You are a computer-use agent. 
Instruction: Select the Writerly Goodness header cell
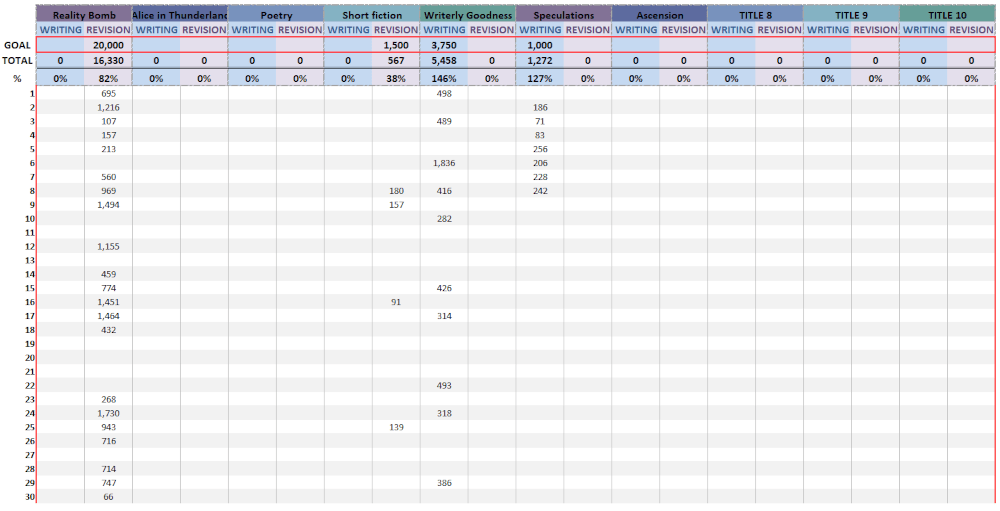(x=468, y=15)
